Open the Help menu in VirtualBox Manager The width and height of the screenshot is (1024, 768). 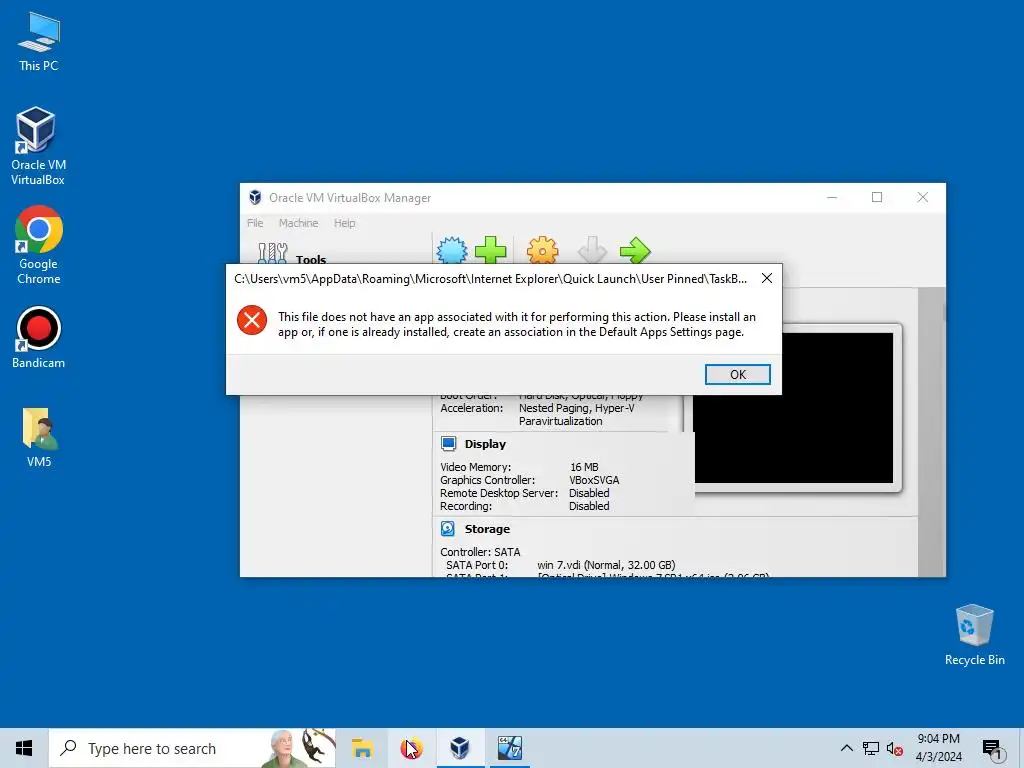click(345, 223)
